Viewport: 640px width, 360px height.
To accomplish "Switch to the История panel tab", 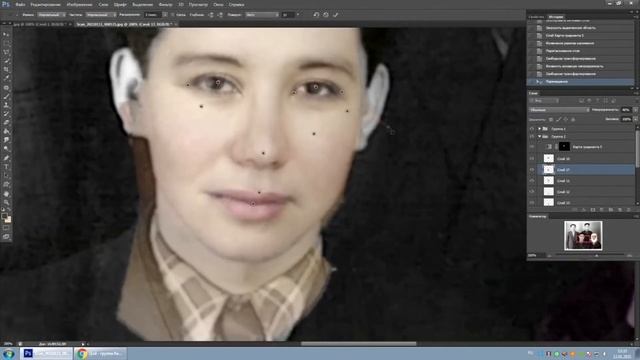I will pyautogui.click(x=556, y=17).
